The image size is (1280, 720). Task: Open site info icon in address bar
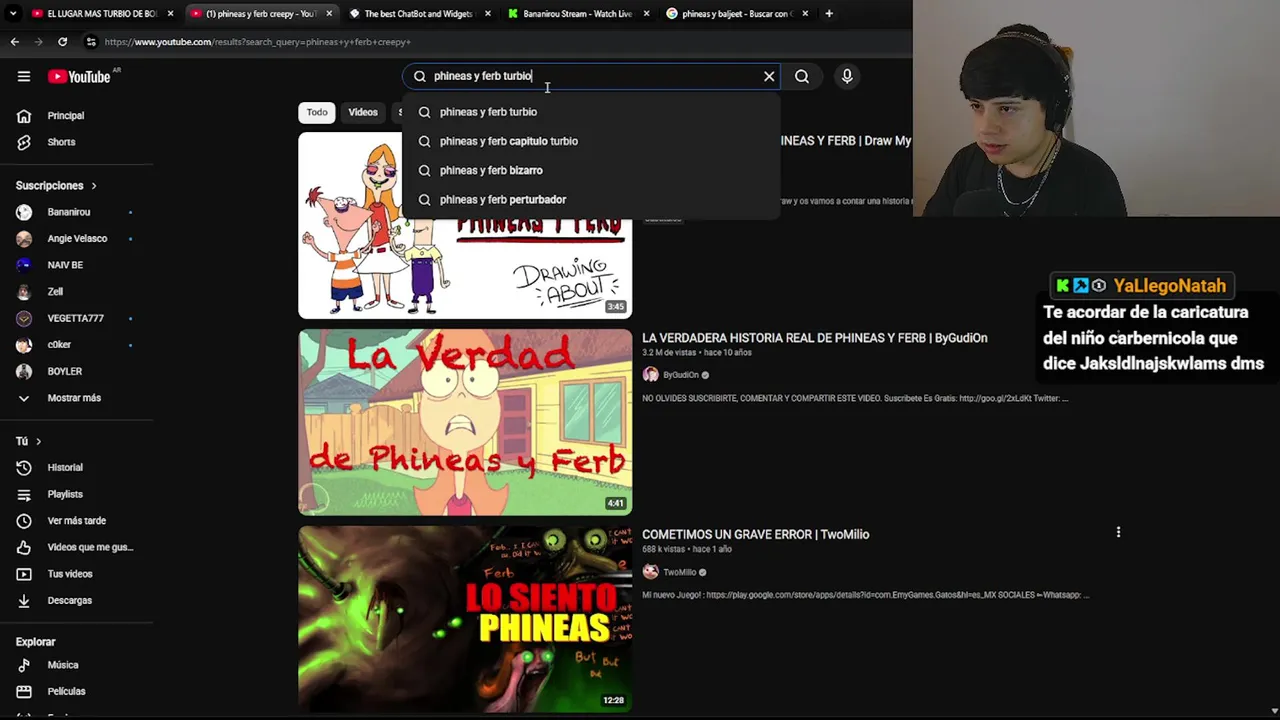pyautogui.click(x=91, y=42)
